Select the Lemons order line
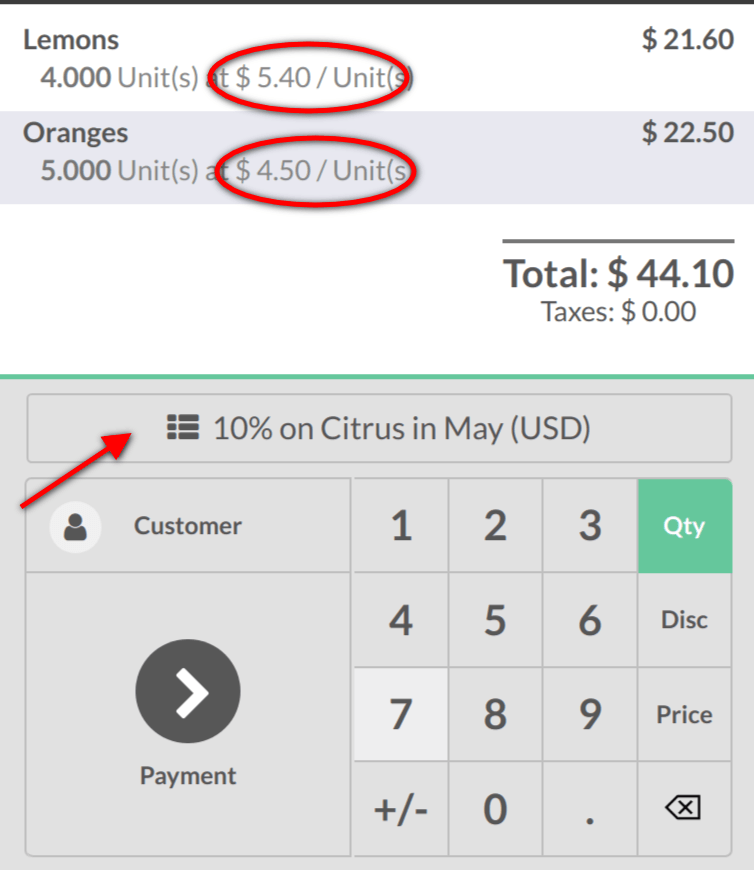This screenshot has height=870, width=754. coord(376,58)
